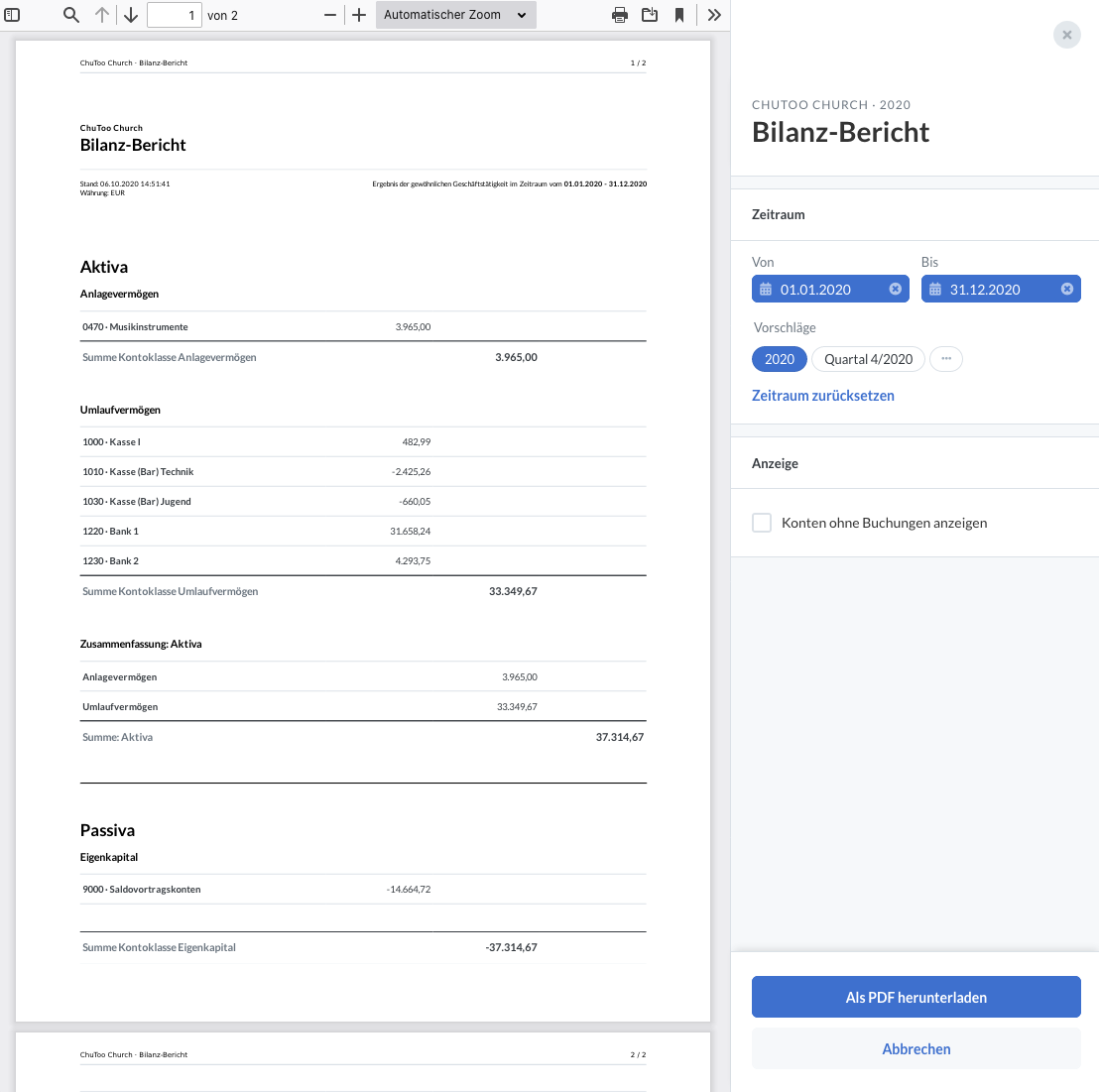1099x1092 pixels.
Task: Print the Bilanz-Bericht document
Action: pos(620,15)
